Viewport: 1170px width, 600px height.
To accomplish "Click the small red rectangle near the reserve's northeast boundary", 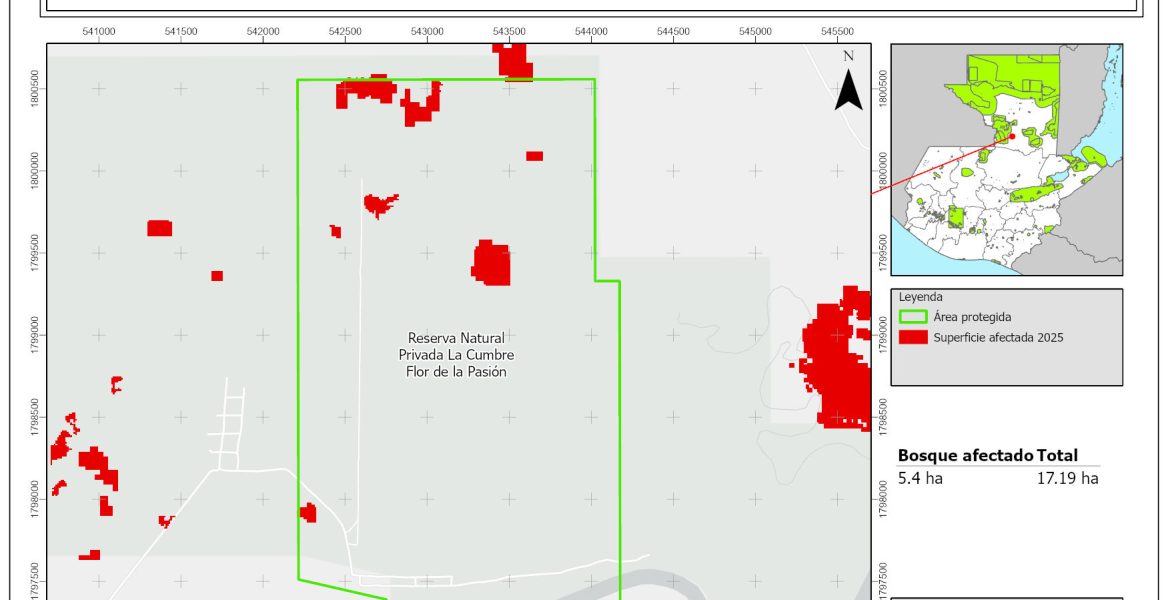I will pyautogui.click(x=534, y=156).
